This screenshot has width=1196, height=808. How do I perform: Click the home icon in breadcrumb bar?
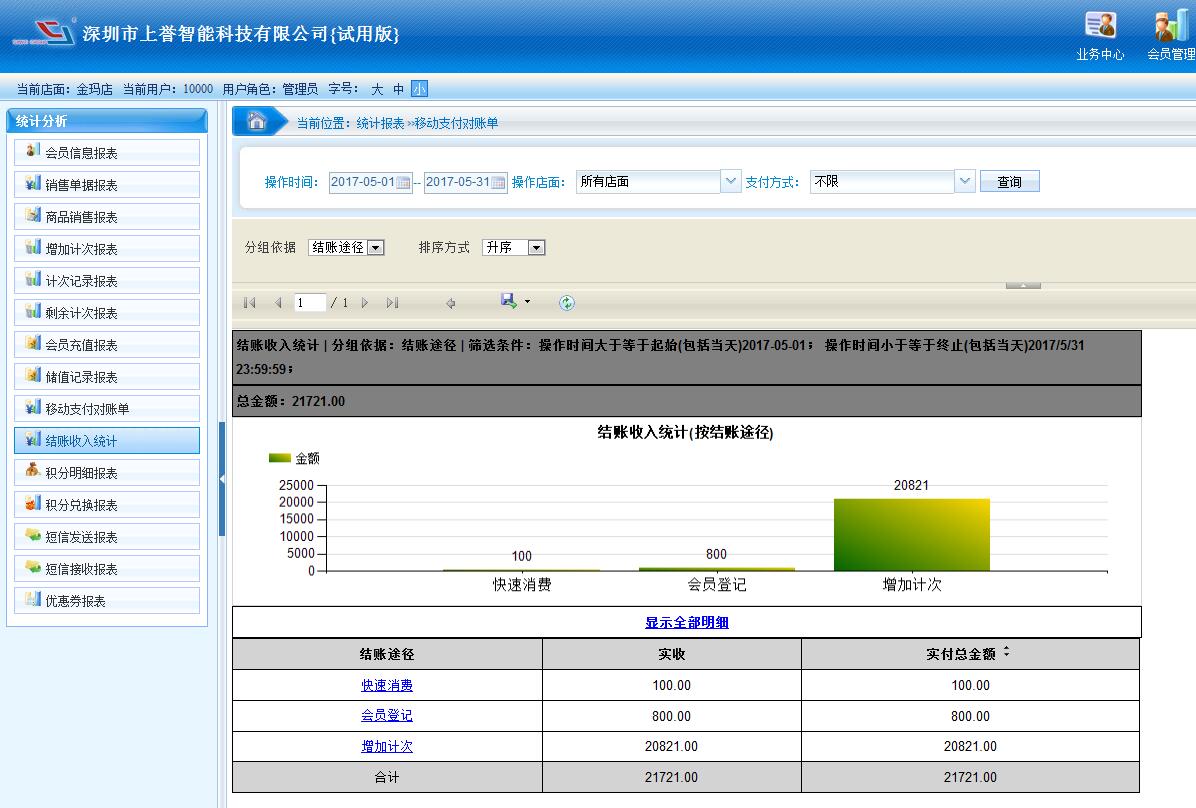pos(257,122)
